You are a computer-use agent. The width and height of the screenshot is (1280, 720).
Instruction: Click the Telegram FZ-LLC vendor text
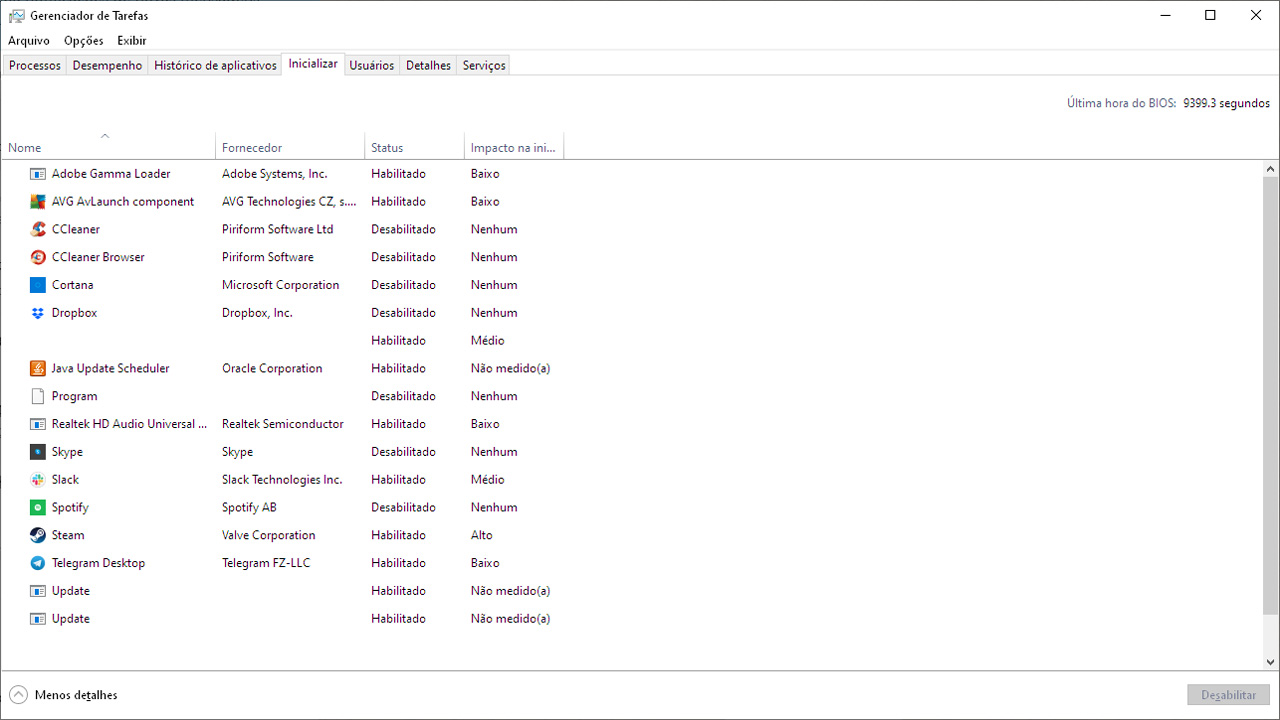point(266,563)
